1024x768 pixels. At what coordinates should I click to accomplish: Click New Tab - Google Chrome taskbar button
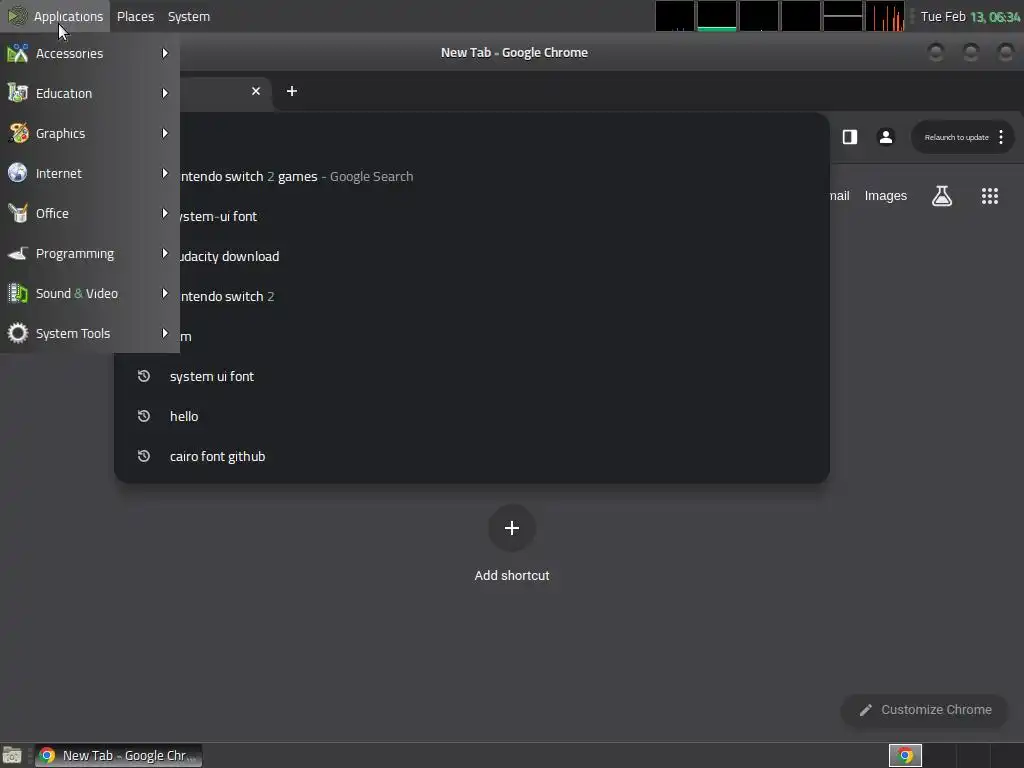point(118,756)
